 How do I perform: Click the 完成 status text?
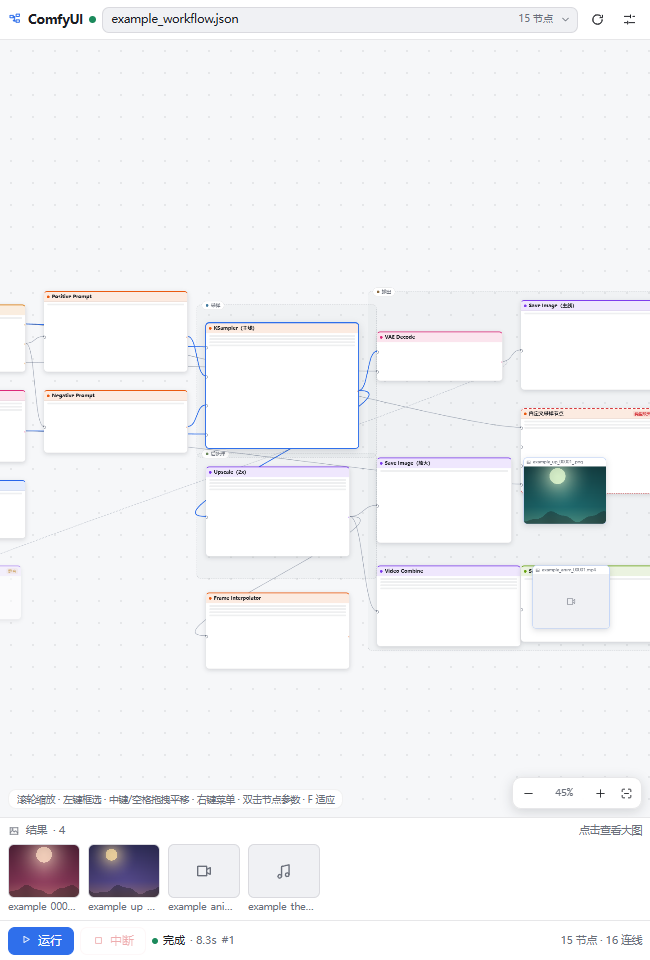click(174, 940)
